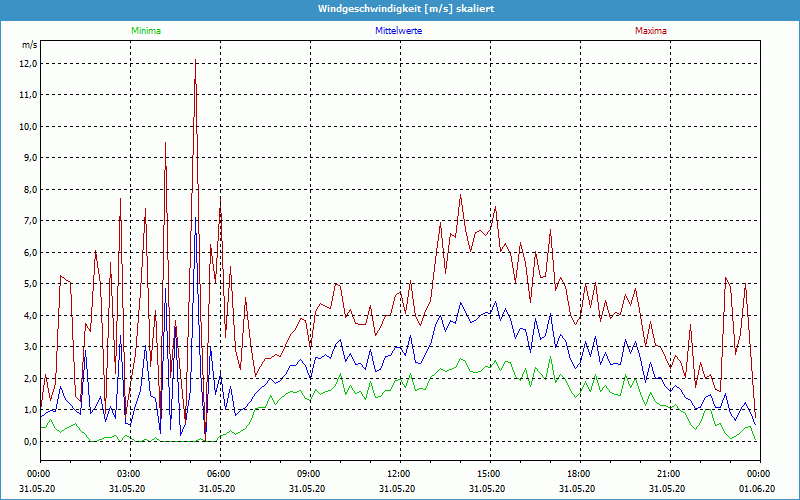This screenshot has width=800, height=500.
Task: Click the '31.05.20' date under 06:00
Action: (x=217, y=488)
